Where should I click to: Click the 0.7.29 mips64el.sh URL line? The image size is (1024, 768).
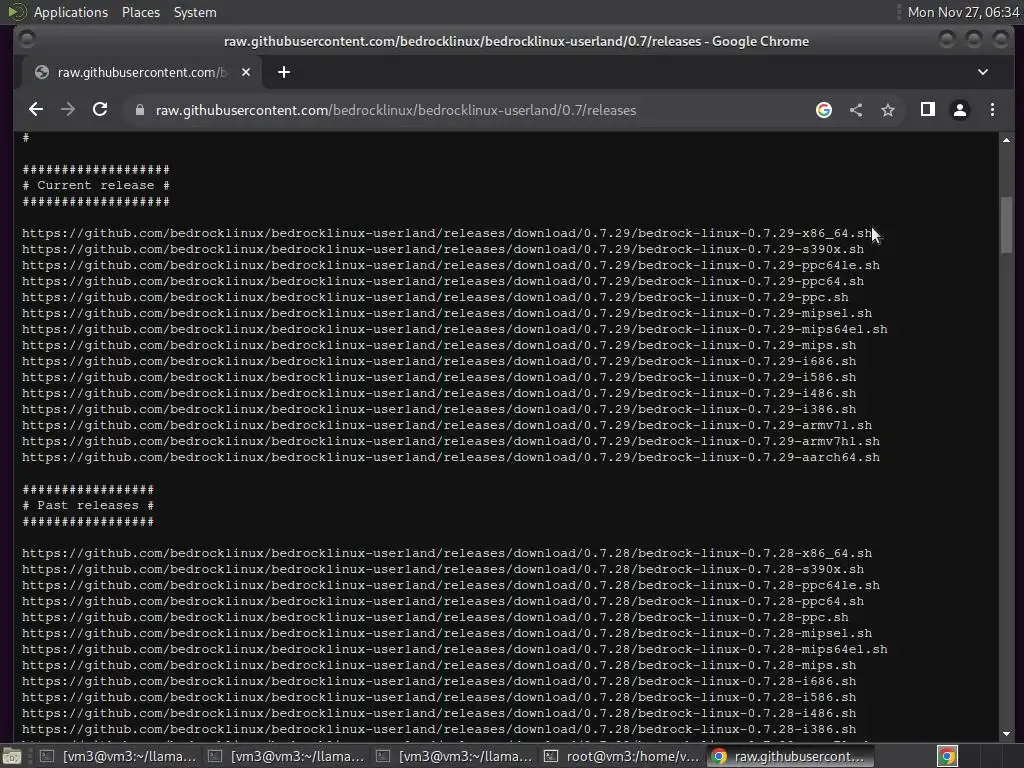pos(455,329)
